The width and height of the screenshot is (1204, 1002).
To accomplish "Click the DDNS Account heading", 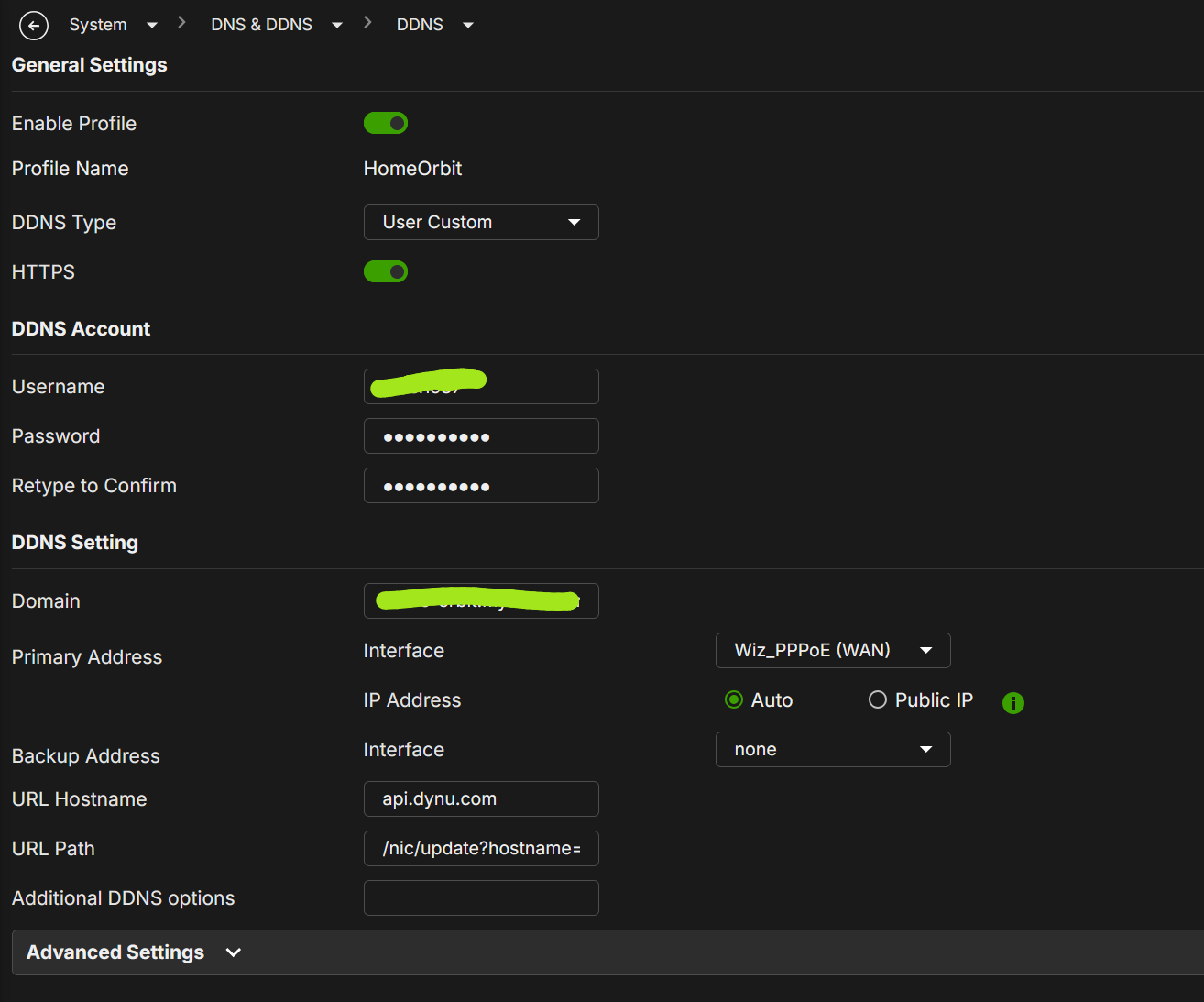I will point(81,329).
